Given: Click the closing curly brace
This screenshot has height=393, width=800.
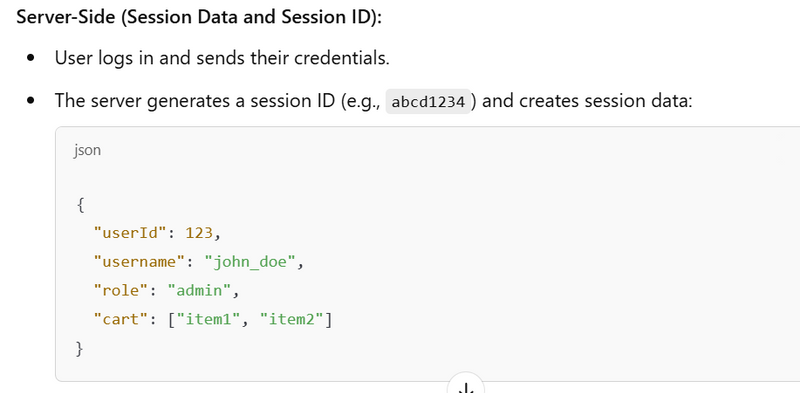Looking at the screenshot, I should pos(80,349).
